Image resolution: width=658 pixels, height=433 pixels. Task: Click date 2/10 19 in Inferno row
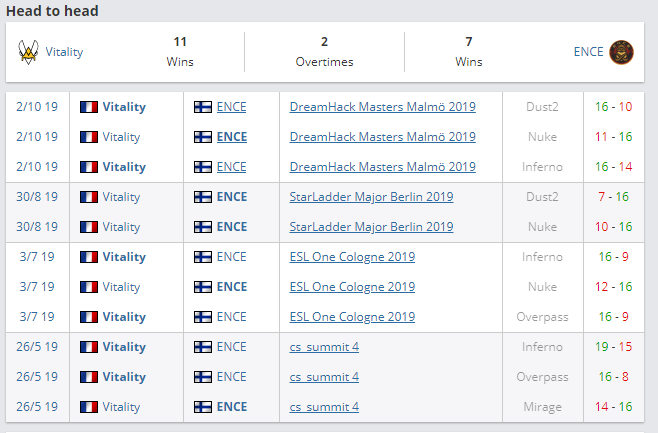point(37,167)
